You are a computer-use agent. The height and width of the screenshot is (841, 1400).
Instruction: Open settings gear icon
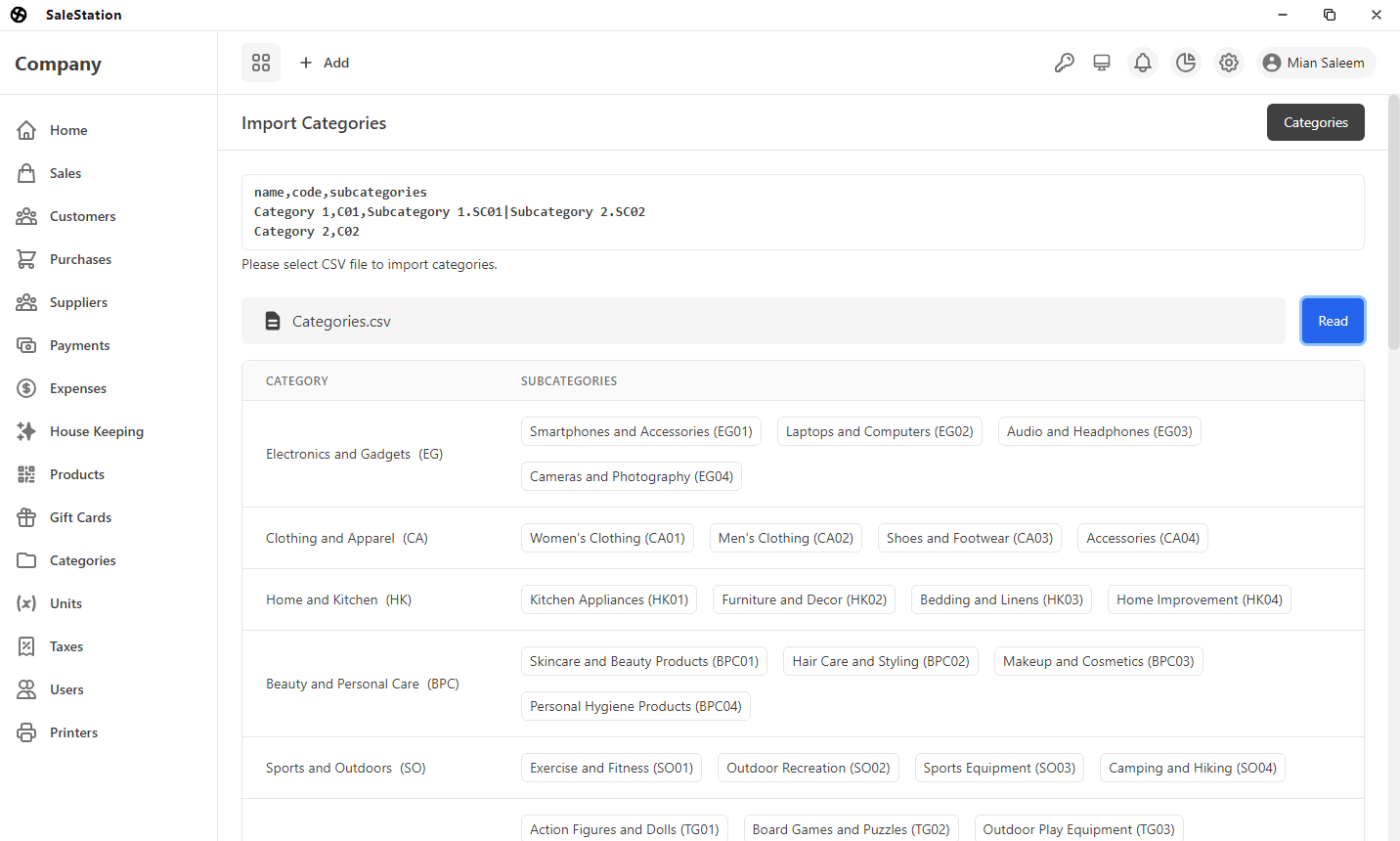(x=1229, y=63)
